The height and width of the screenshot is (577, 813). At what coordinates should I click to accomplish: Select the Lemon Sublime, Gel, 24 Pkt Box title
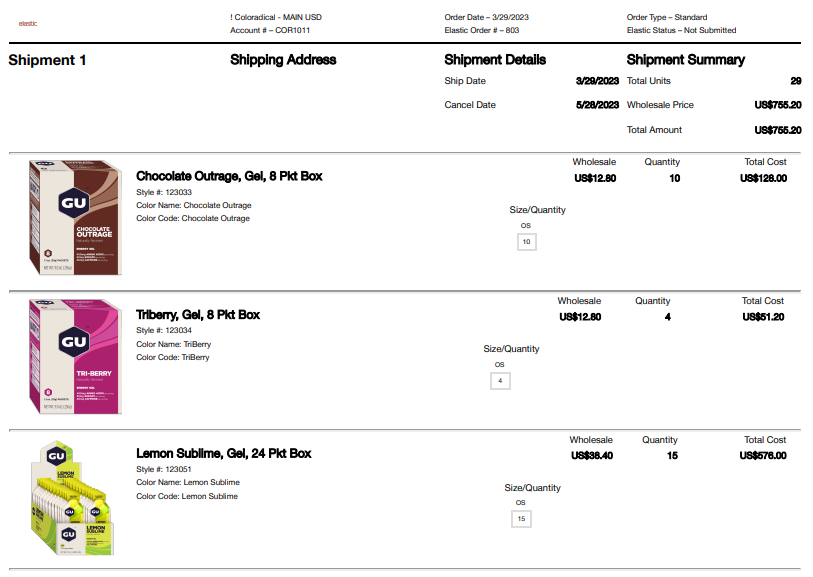point(224,454)
